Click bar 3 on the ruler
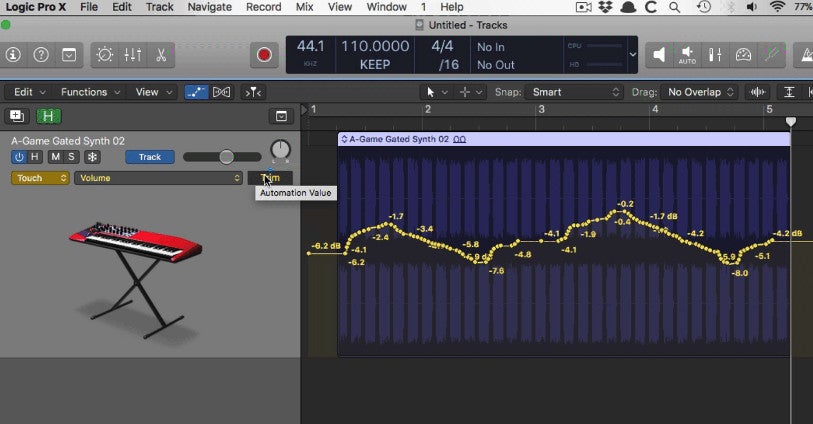This screenshot has height=424, width=813. 541,109
